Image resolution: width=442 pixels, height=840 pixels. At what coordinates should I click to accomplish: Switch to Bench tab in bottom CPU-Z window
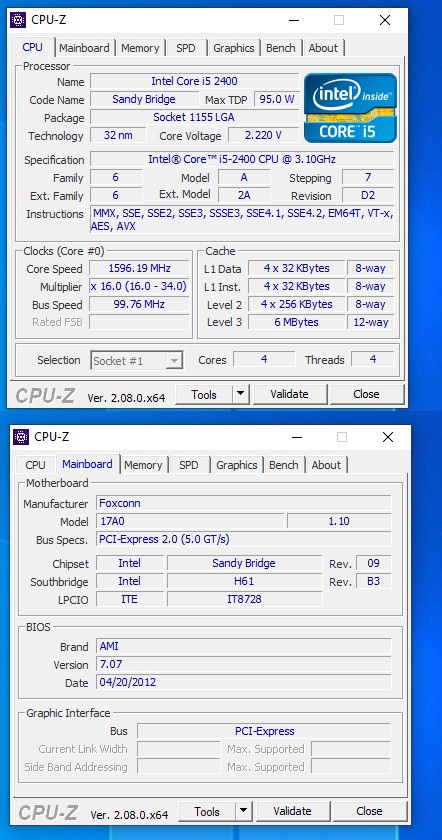coord(283,465)
